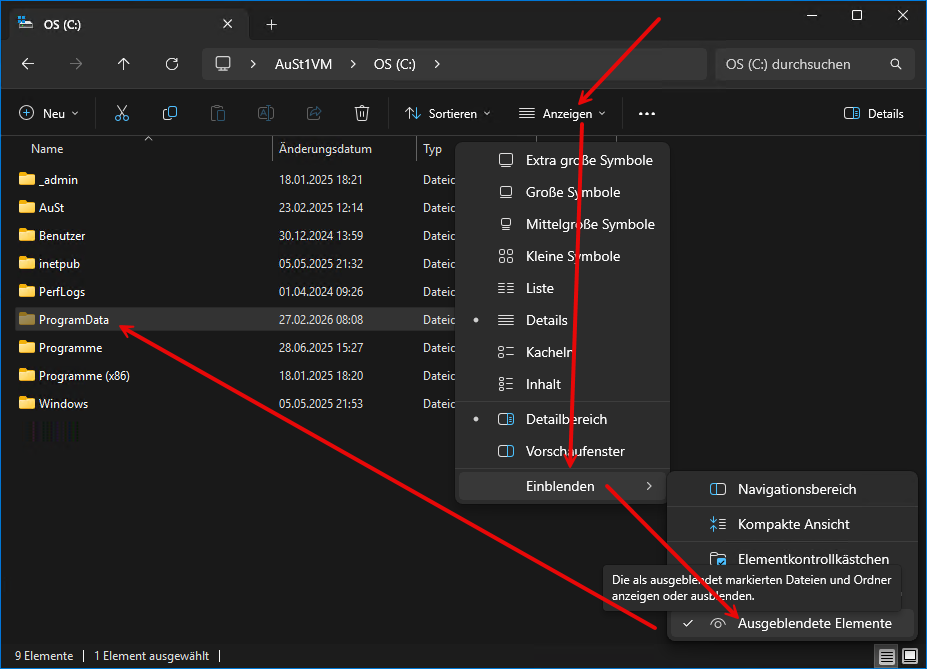The image size is (927, 669).
Task: Click the Delete trash can icon
Action: pyautogui.click(x=362, y=114)
